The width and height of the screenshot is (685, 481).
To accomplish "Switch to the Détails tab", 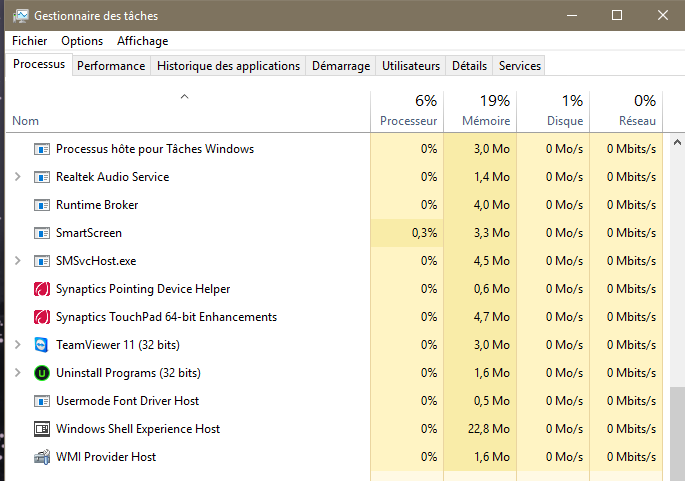I will [x=469, y=66].
